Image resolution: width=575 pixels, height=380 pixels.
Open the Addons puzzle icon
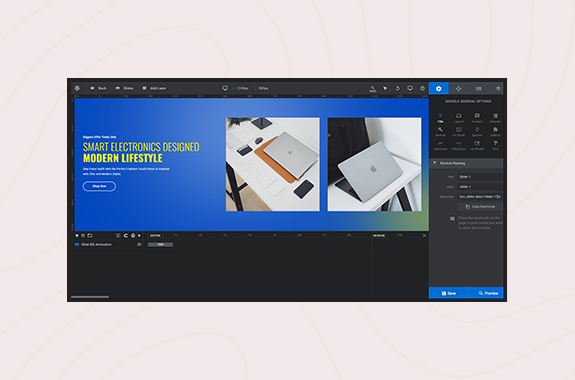click(x=495, y=131)
